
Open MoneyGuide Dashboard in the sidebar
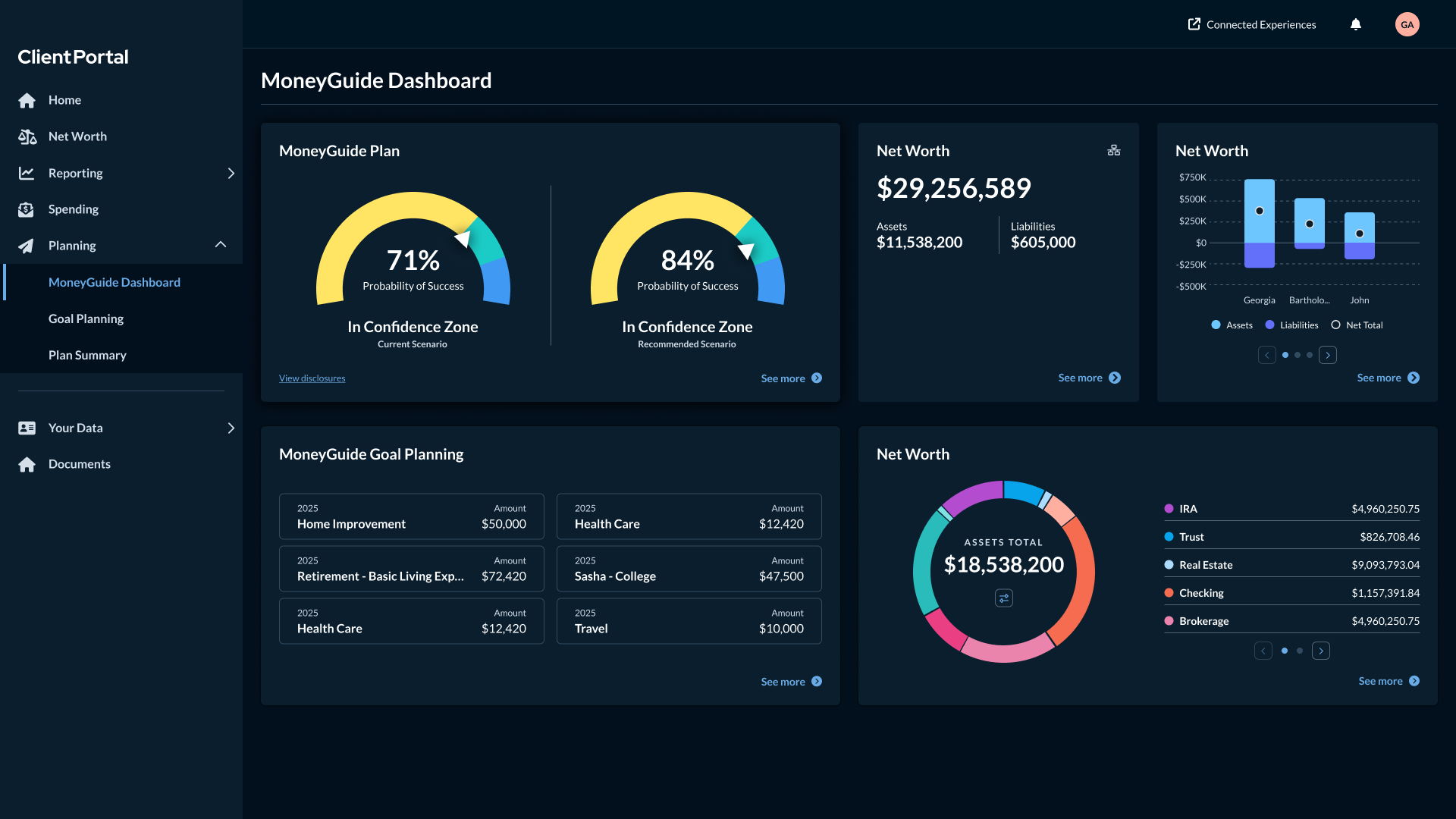point(121,282)
